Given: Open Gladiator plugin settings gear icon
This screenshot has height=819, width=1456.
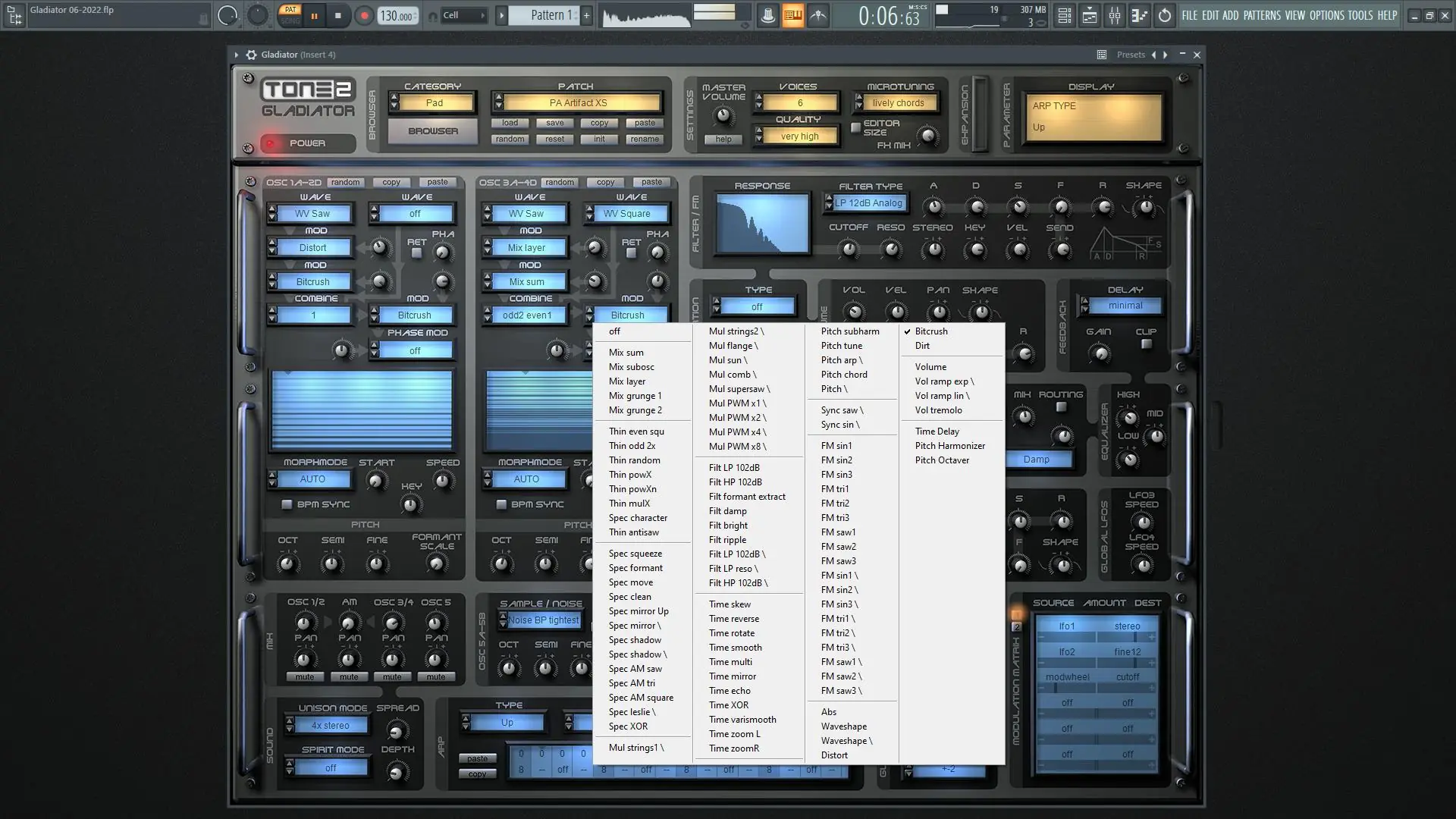Looking at the screenshot, I should 251,55.
